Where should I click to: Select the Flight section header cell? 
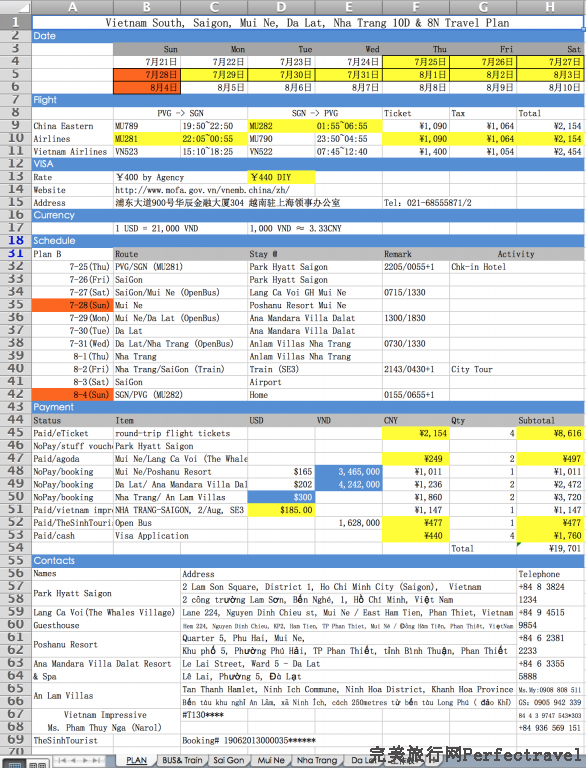click(x=308, y=100)
